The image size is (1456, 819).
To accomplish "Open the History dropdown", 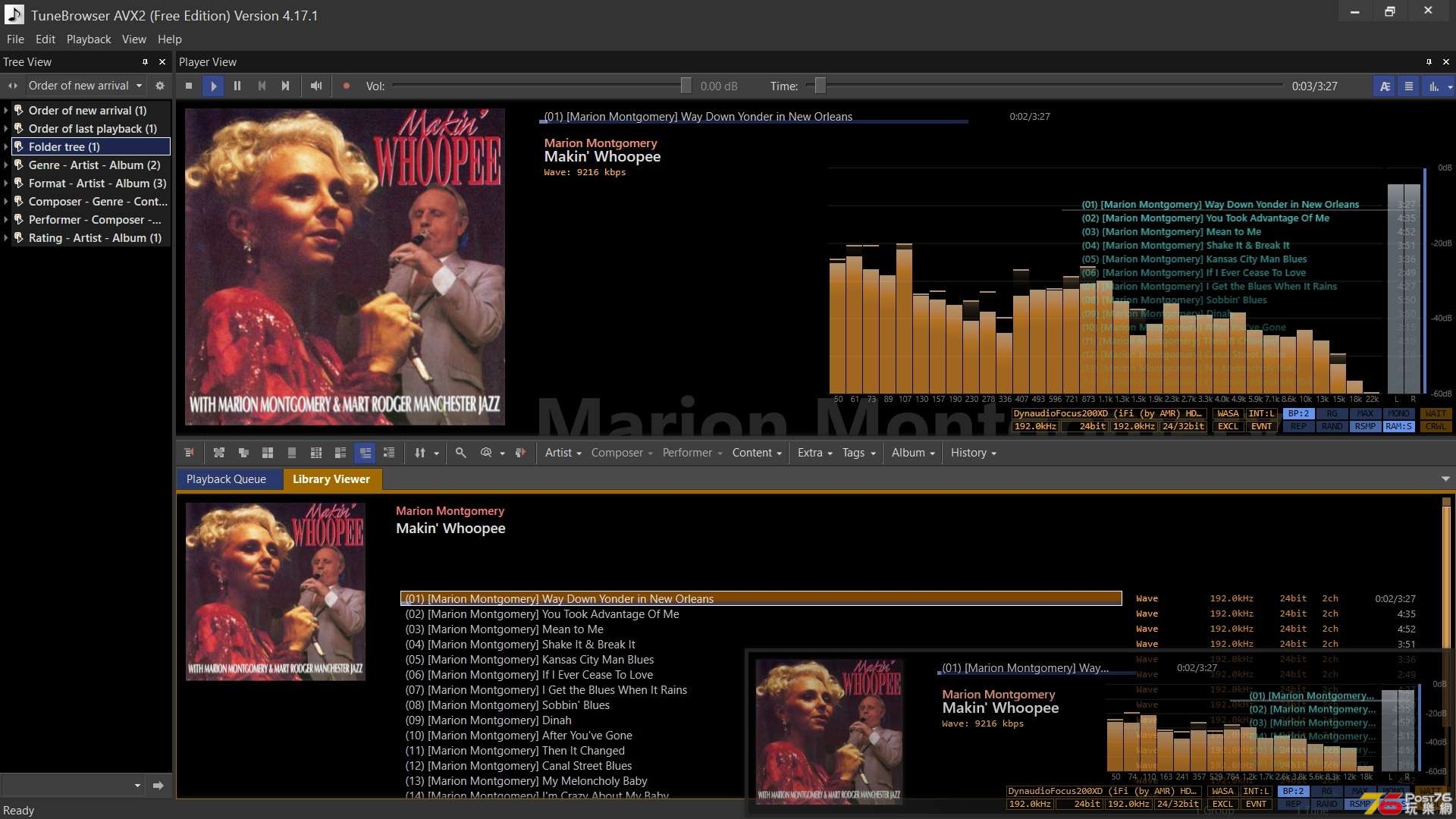I will coord(973,453).
